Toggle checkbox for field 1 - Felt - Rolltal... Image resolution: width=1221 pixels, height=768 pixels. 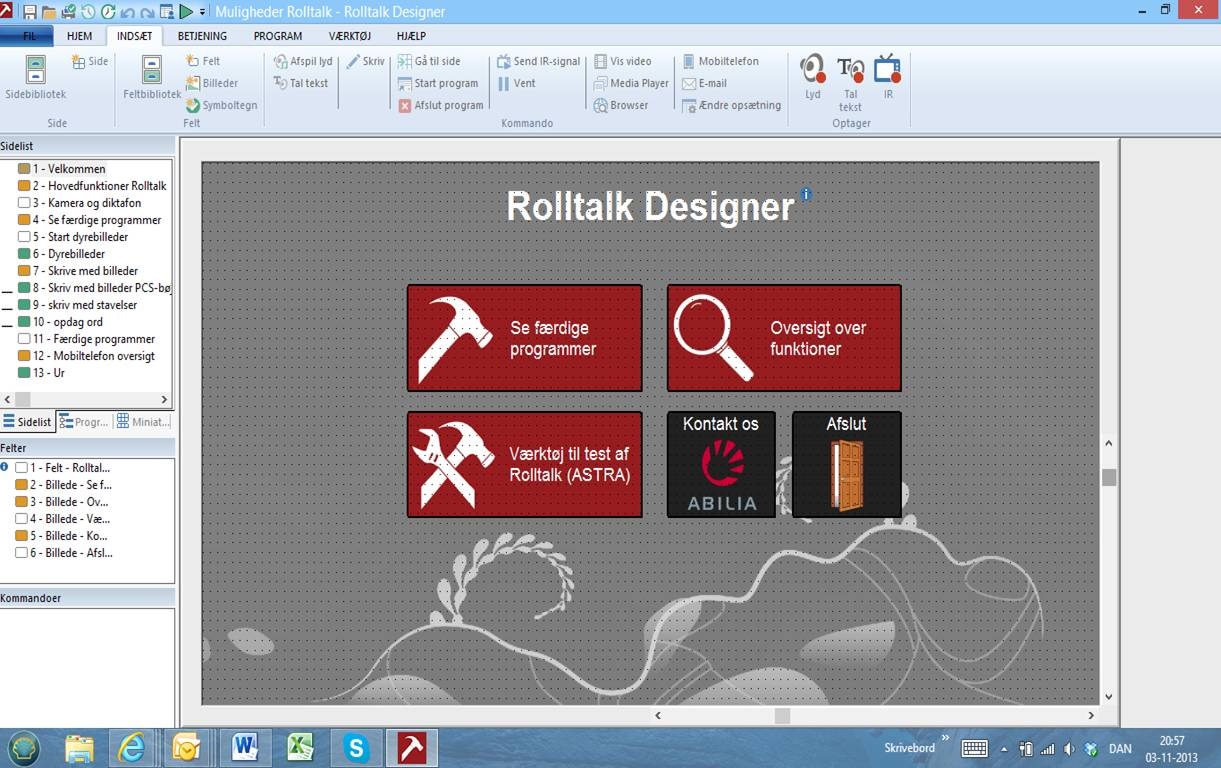21,468
